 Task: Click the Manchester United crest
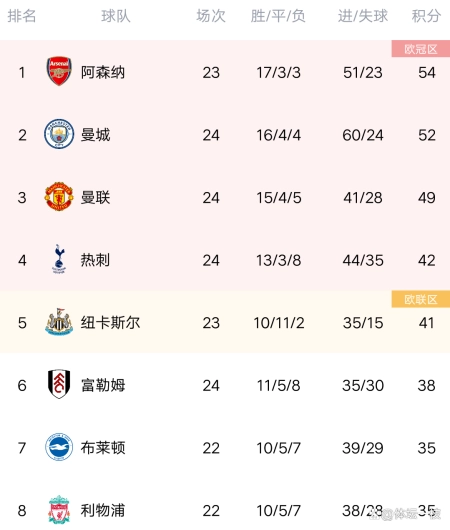pyautogui.click(x=59, y=196)
